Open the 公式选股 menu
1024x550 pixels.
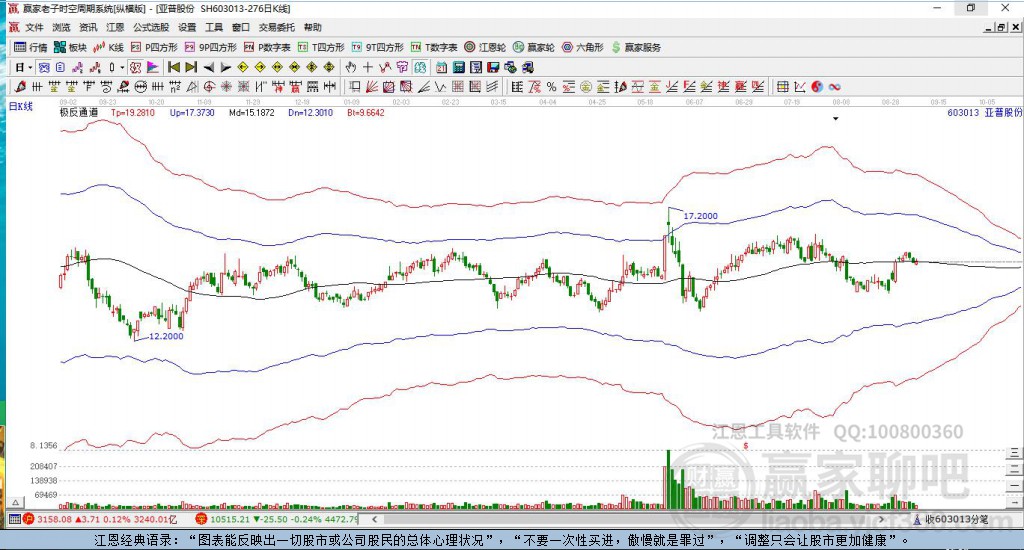point(151,27)
